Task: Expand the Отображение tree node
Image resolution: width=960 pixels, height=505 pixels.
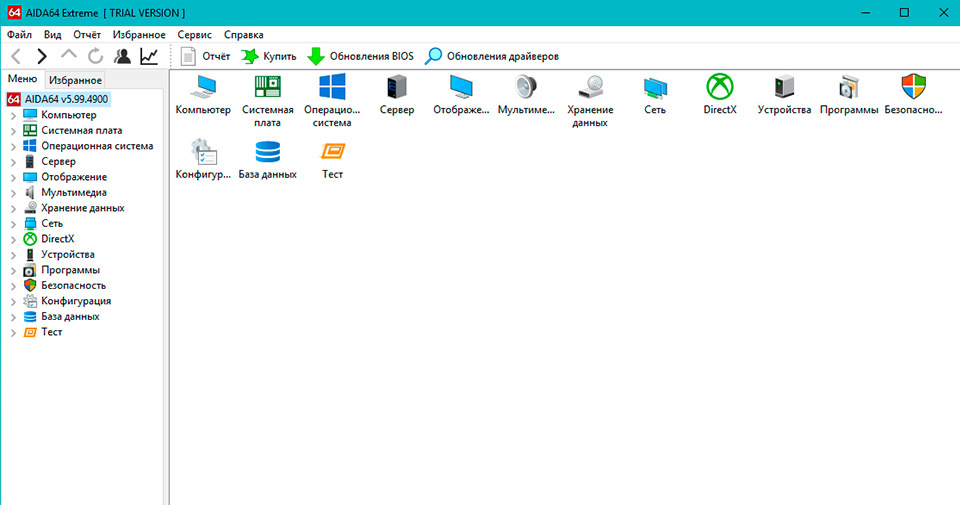Action: coord(13,177)
